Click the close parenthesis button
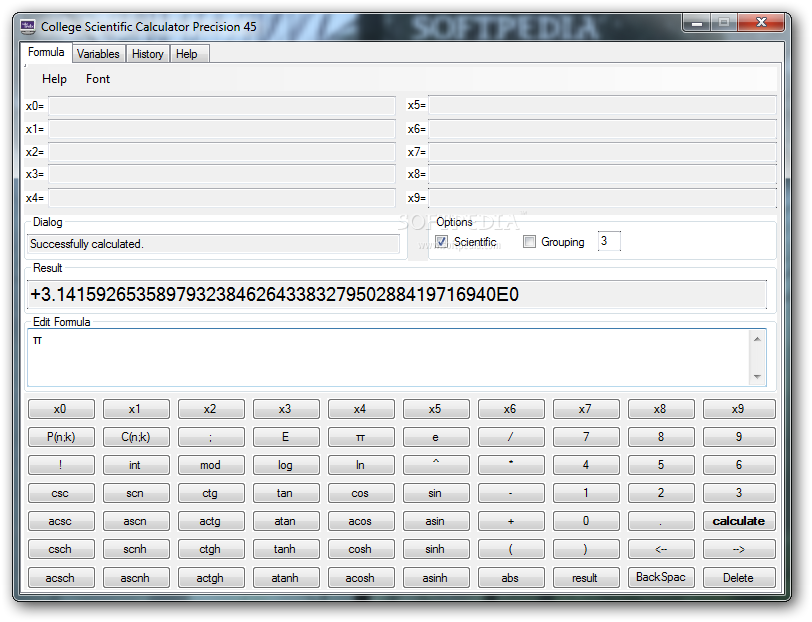The image size is (812, 622). (x=585, y=549)
